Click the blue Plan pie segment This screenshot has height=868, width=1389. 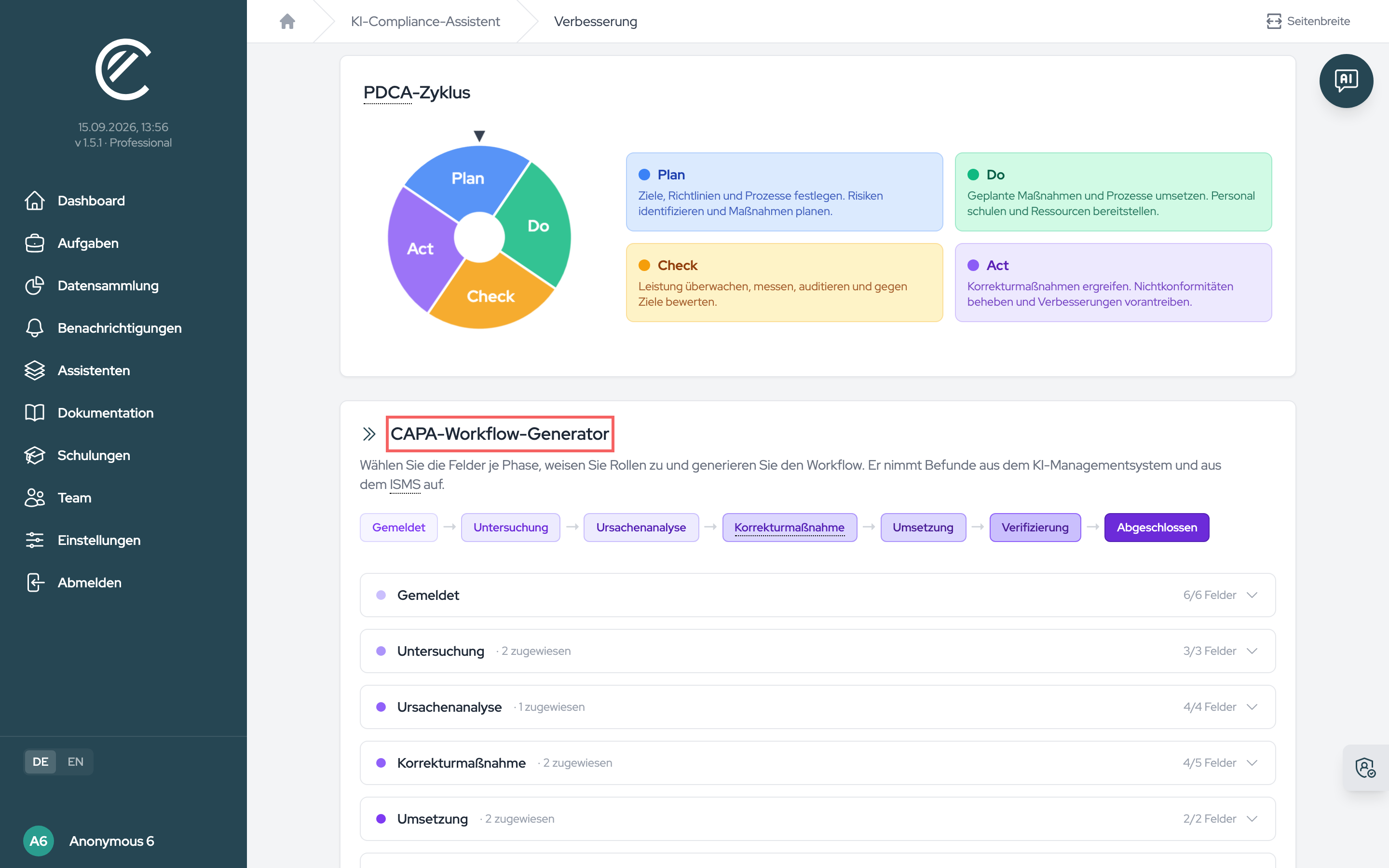[x=468, y=179]
